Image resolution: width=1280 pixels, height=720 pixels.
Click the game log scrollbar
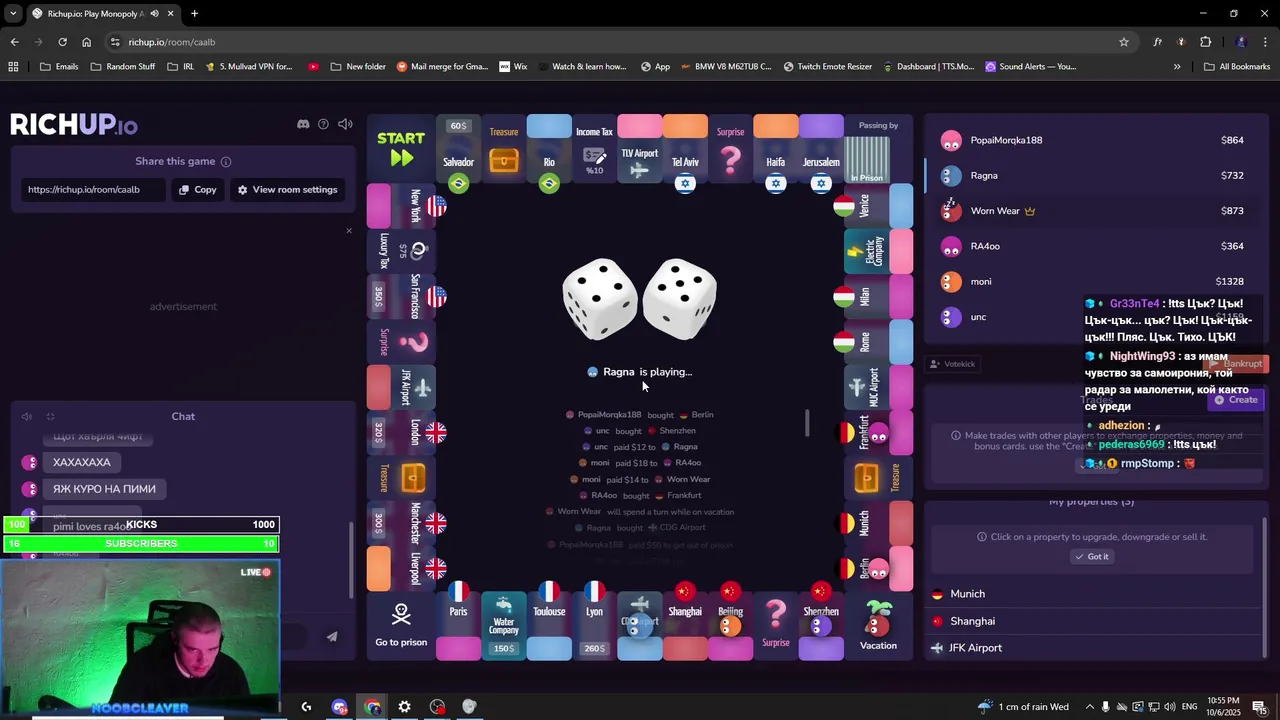(807, 423)
